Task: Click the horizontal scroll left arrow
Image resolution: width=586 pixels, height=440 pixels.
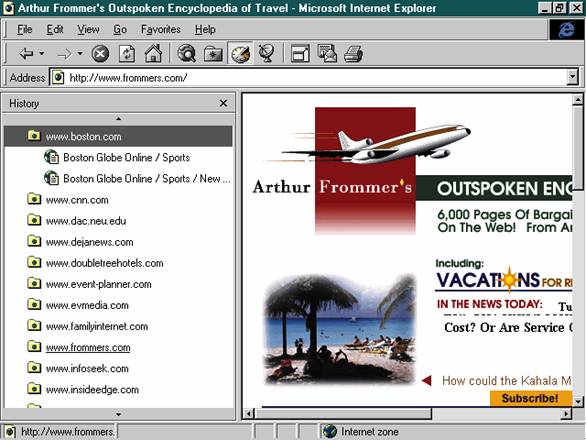Action: coord(249,413)
